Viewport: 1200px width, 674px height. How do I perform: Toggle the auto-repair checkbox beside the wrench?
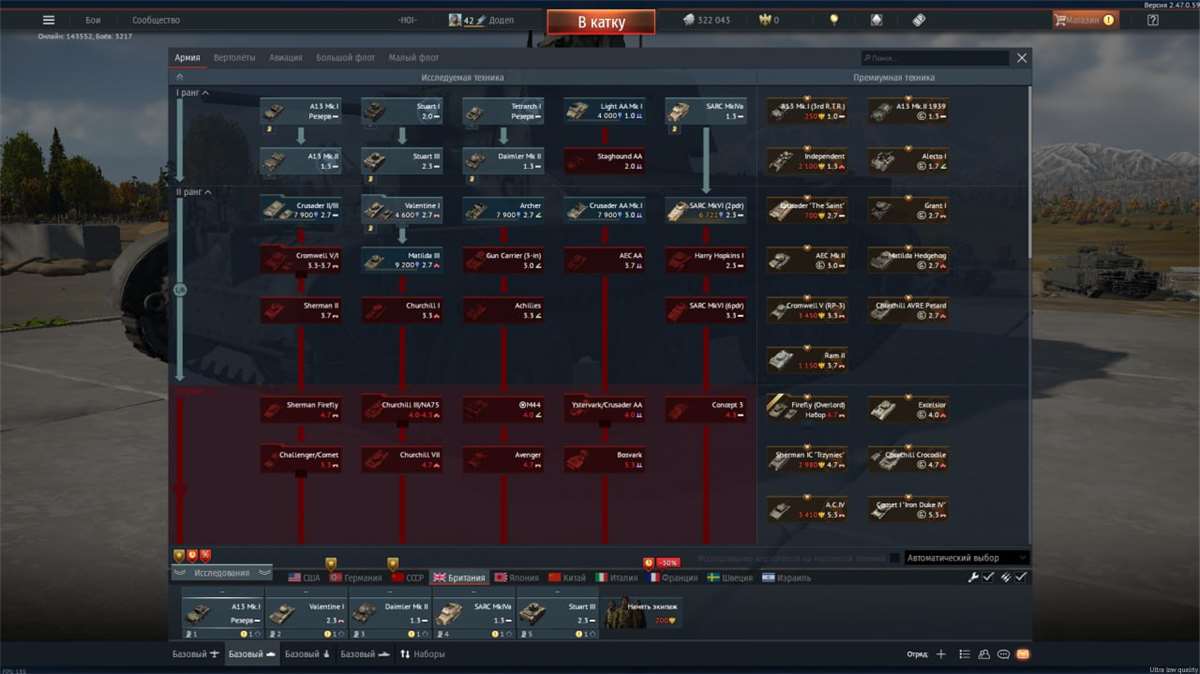pos(988,577)
